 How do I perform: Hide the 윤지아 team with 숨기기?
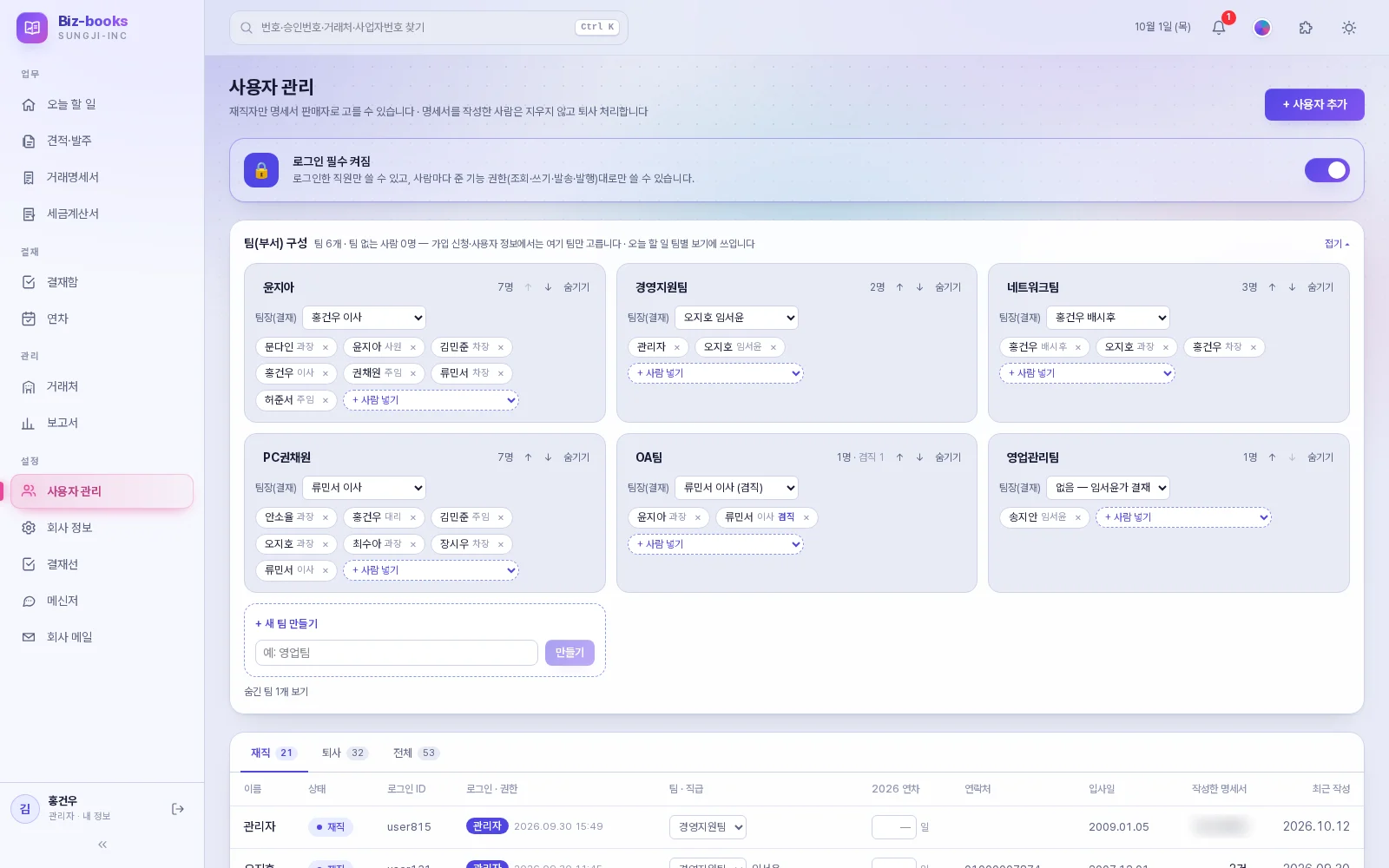tap(576, 287)
